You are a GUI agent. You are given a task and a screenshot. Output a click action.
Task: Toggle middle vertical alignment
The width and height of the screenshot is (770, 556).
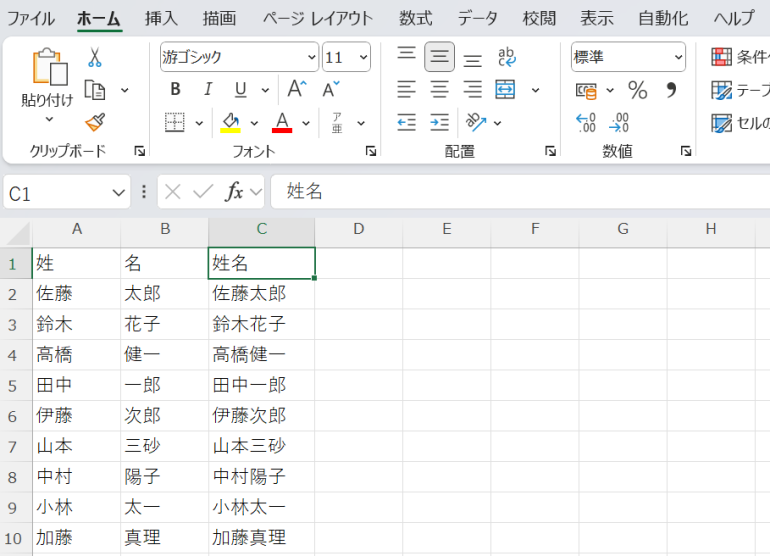440,57
